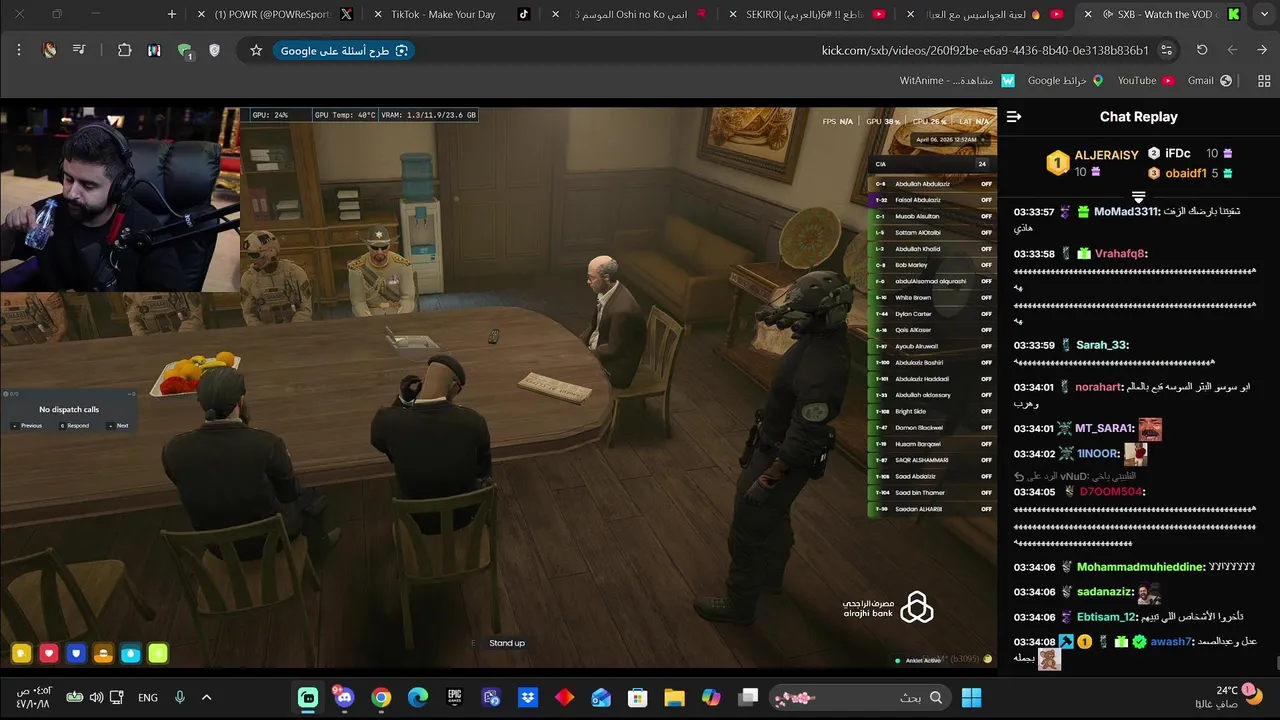Click Previous in the dispatch panel
This screenshot has width=1280, height=720.
click(29, 426)
